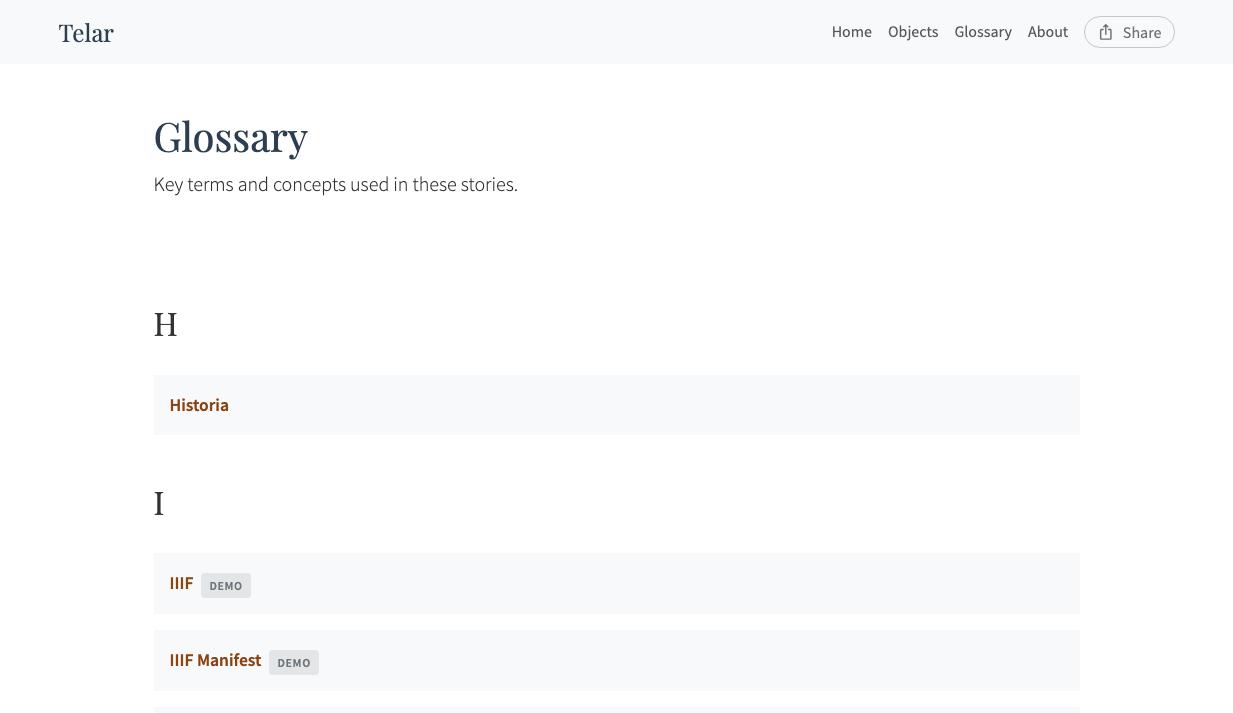Open the IIIF glossary term

tap(181, 583)
